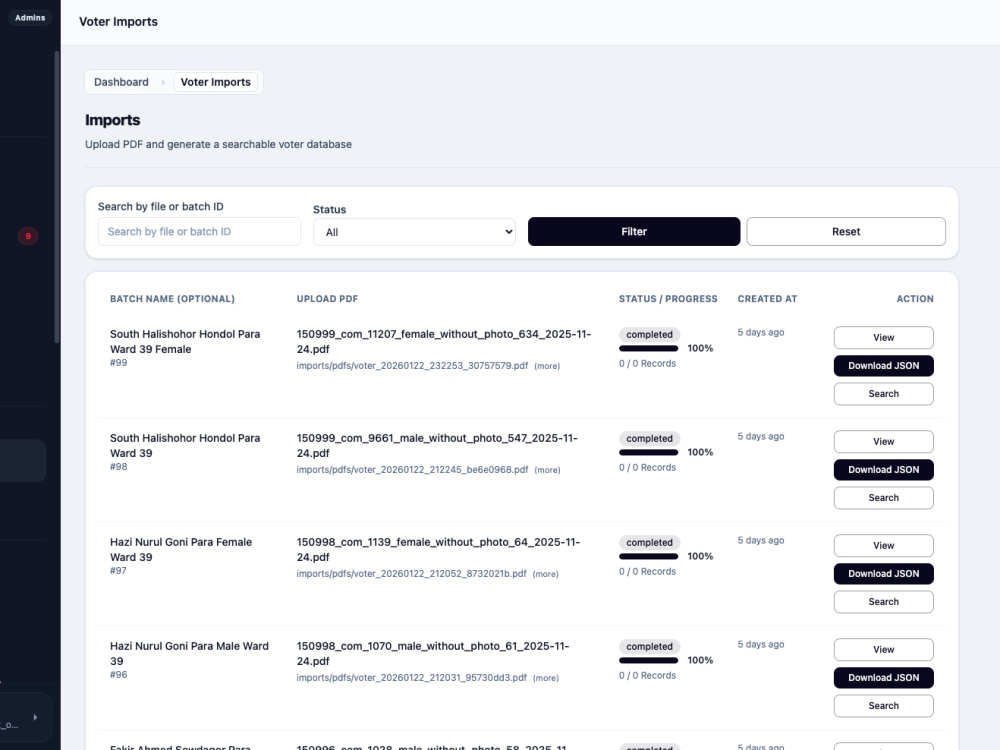The image size is (1000, 750).
Task: Open the Dashboard breadcrumb link
Action: 121,82
